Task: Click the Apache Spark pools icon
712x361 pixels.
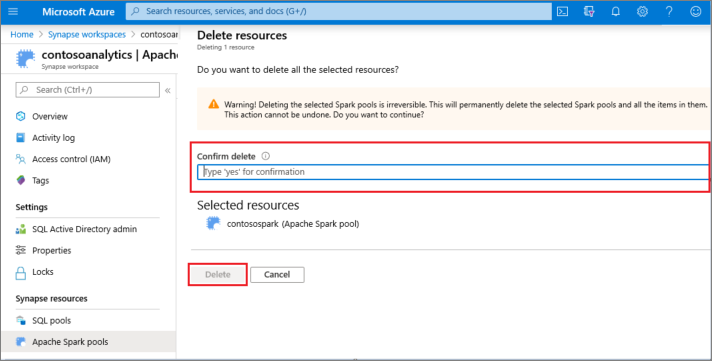Action: 20,341
